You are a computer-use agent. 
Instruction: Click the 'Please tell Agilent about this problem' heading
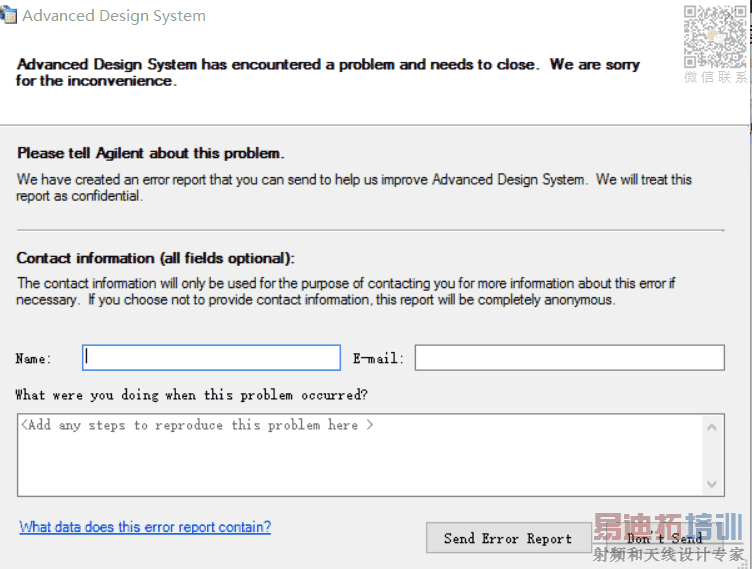click(x=151, y=153)
